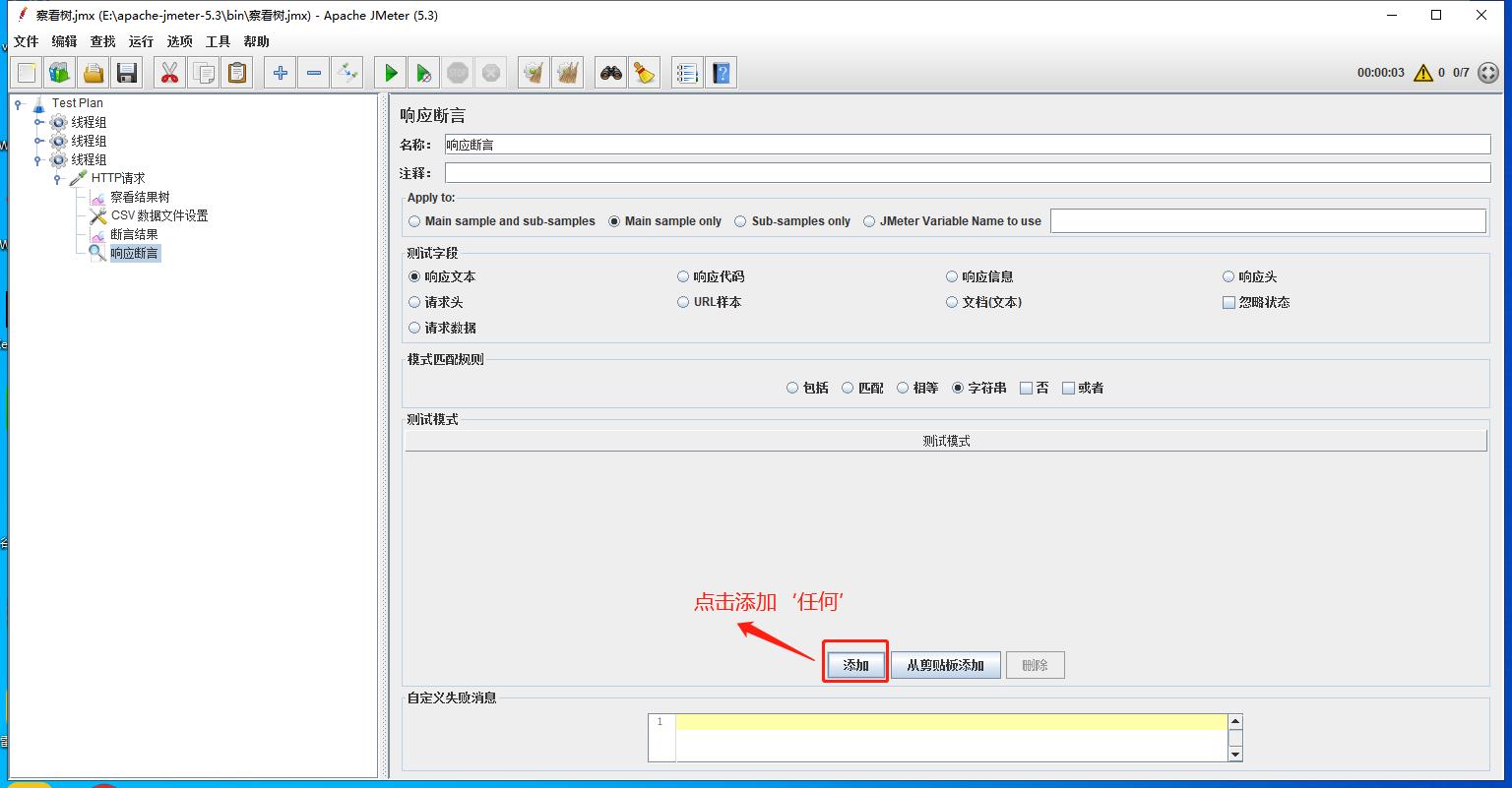Screen dimensions: 1512x788
Task: Check the 忽略状态 checkbox
Action: pos(1228,302)
